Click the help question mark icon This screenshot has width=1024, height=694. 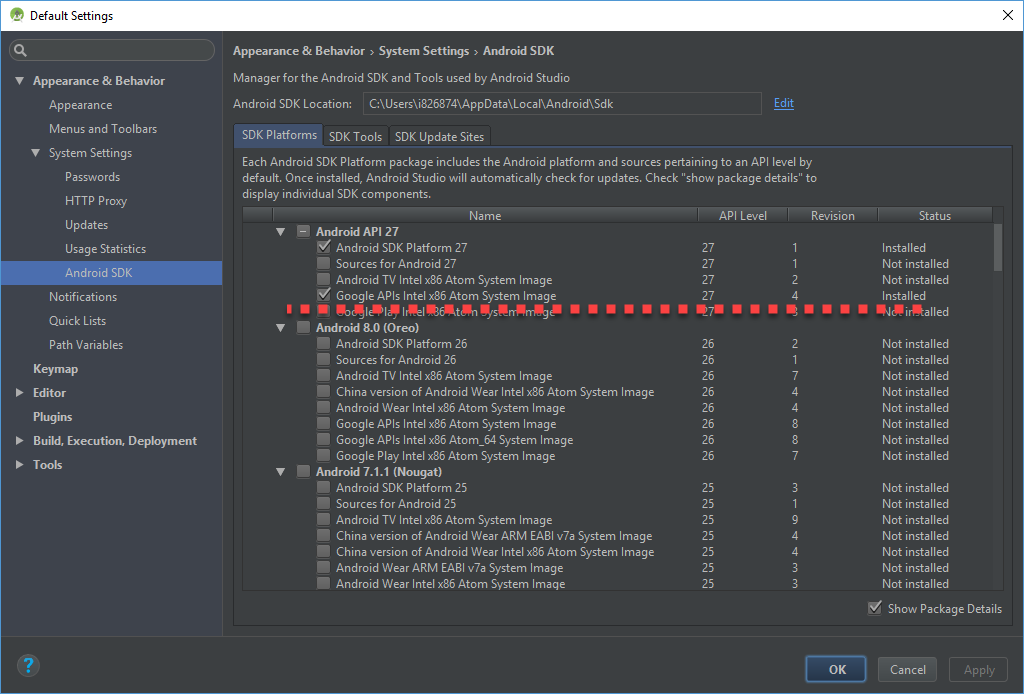pyautogui.click(x=28, y=665)
